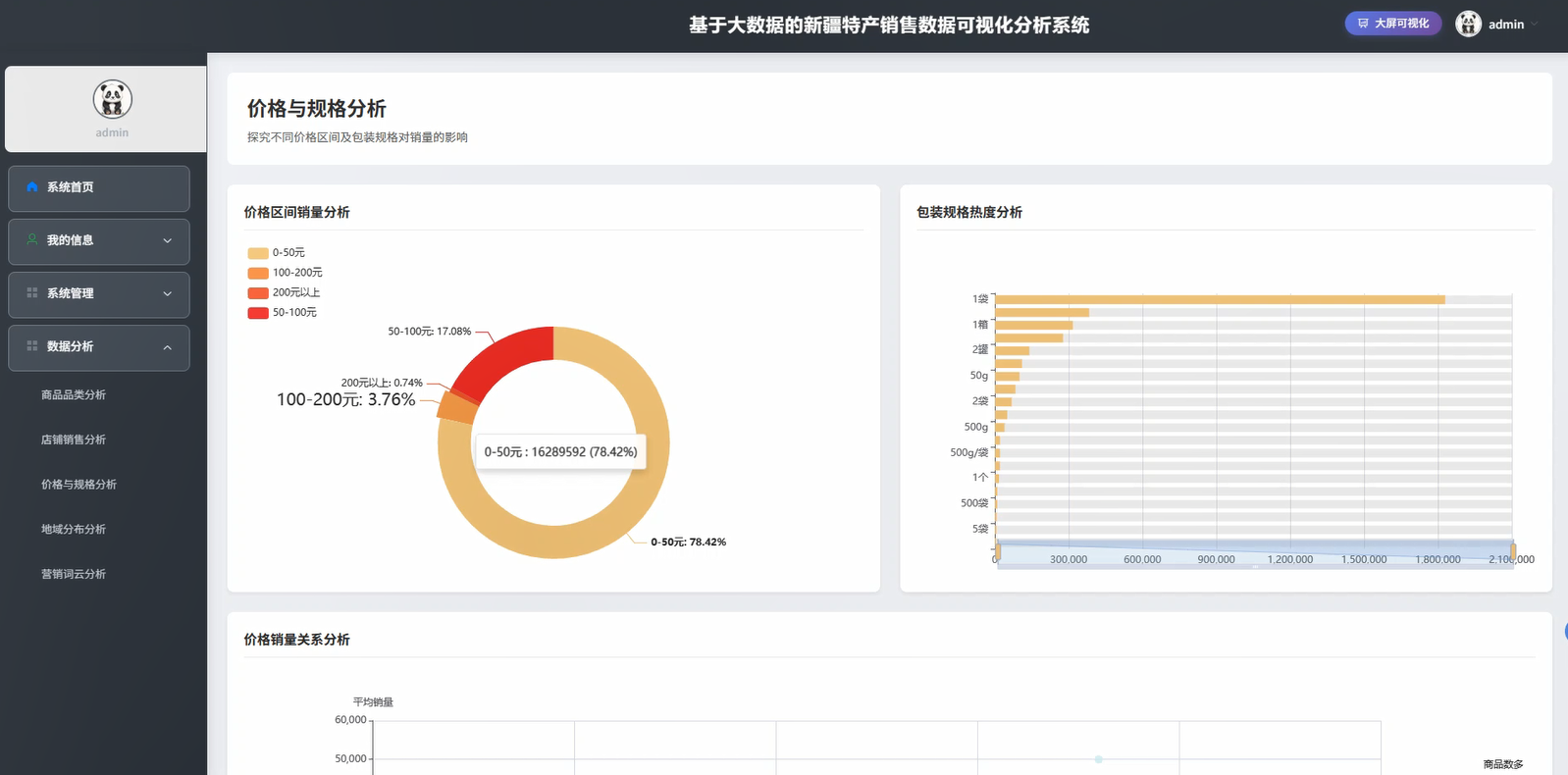Click the 商品数多 legend text

(1503, 764)
